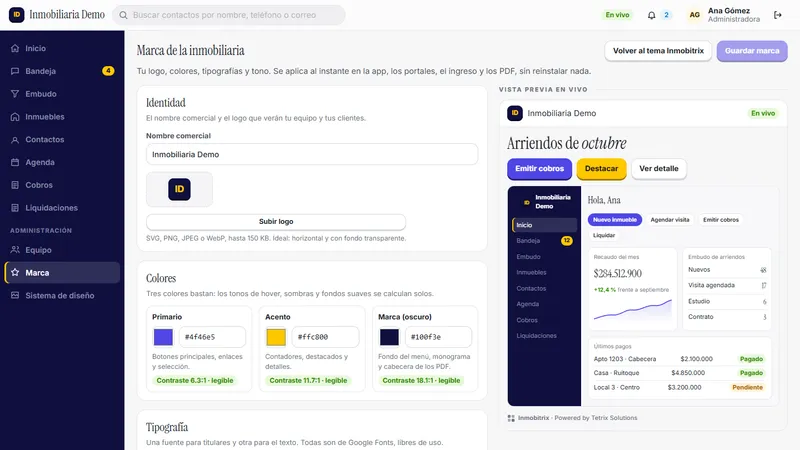The width and height of the screenshot is (800, 450).
Task: Open Liquidaciones in sidebar
Action: [x=62, y=208]
